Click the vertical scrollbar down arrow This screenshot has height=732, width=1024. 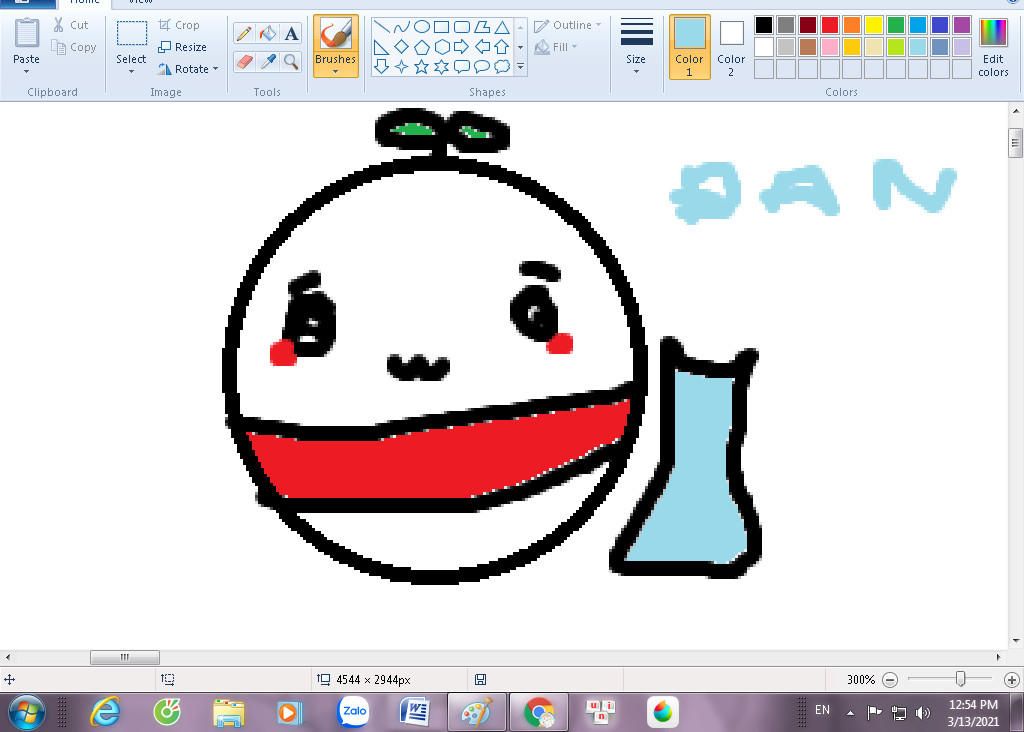coord(1016,641)
